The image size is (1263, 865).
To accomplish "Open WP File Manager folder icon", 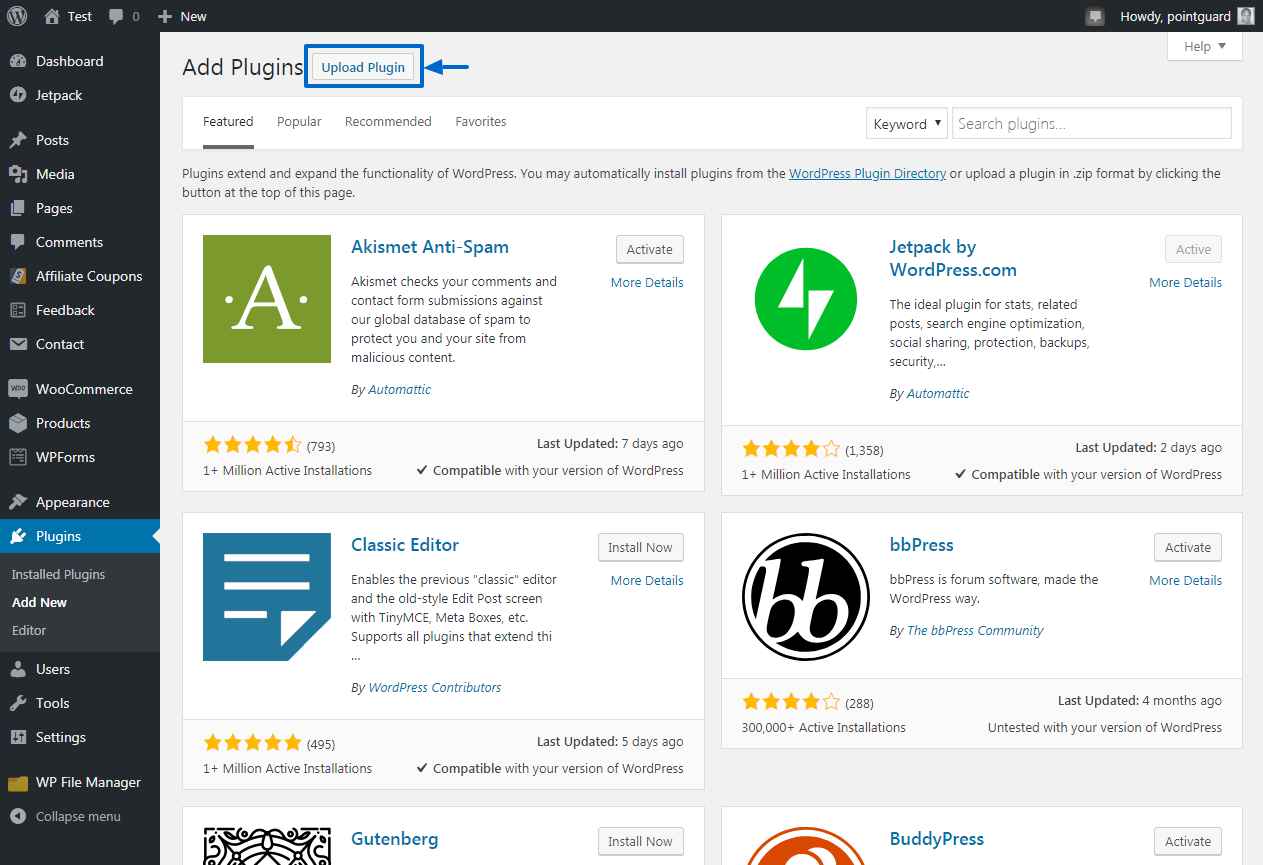I will pyautogui.click(x=18, y=782).
